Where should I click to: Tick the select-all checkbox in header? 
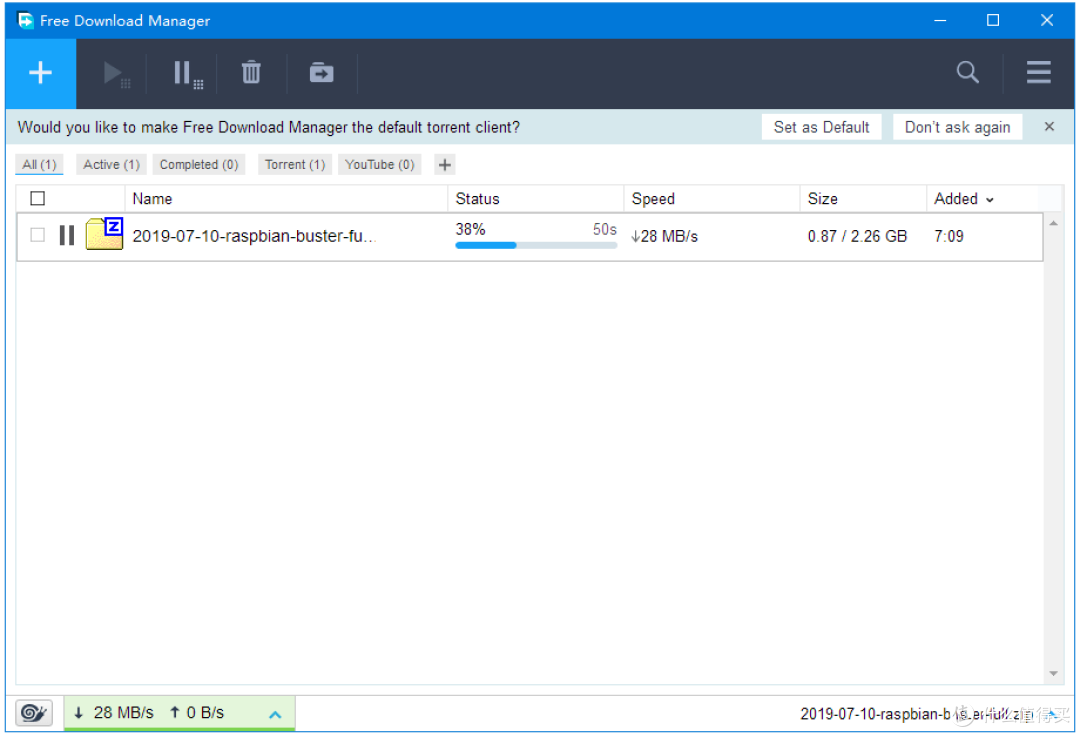click(x=38, y=199)
